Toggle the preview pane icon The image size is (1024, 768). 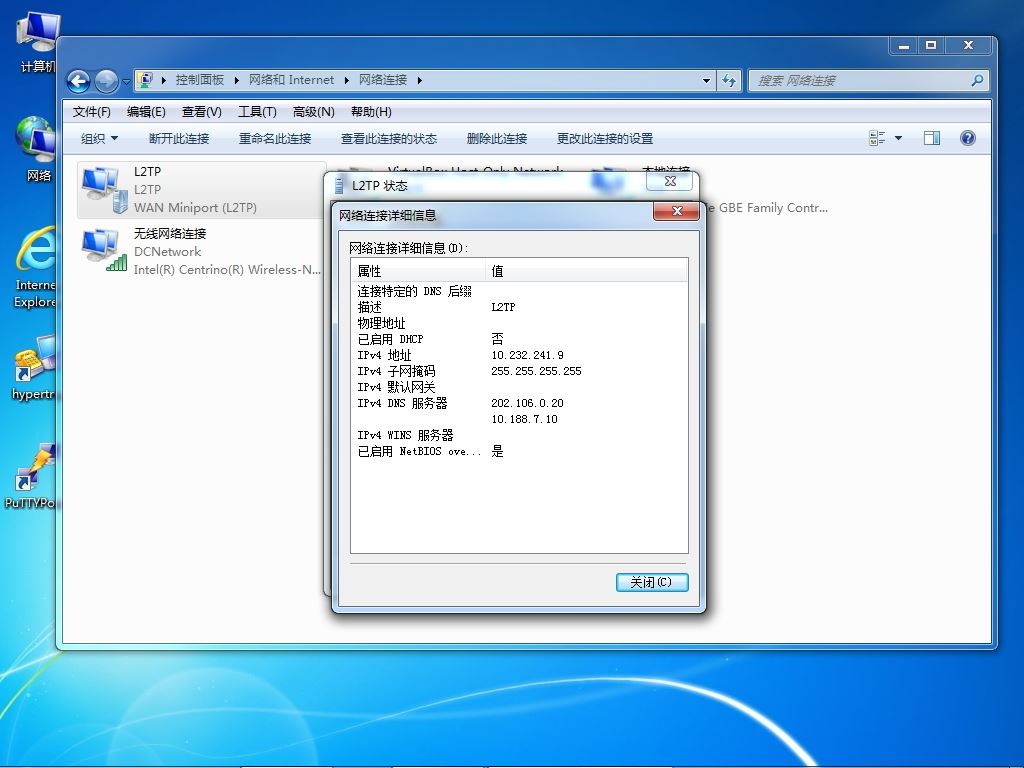pos(932,138)
